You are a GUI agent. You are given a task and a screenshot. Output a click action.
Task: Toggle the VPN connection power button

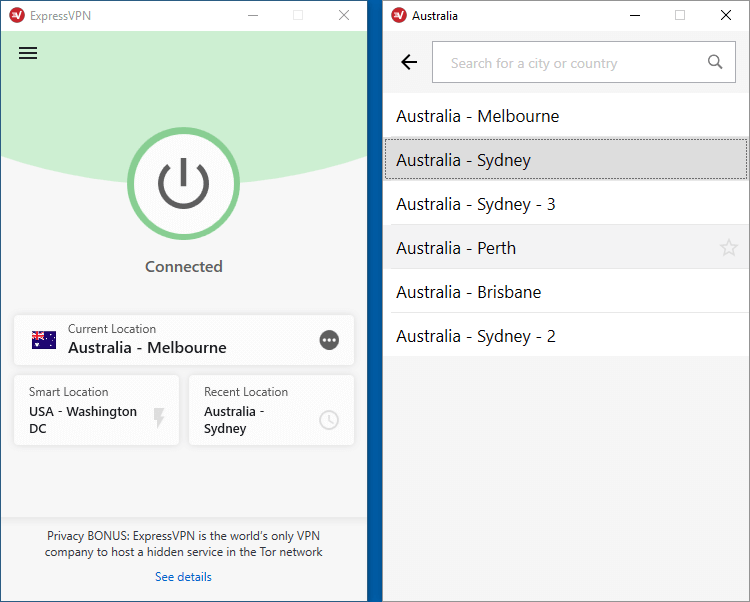(184, 184)
